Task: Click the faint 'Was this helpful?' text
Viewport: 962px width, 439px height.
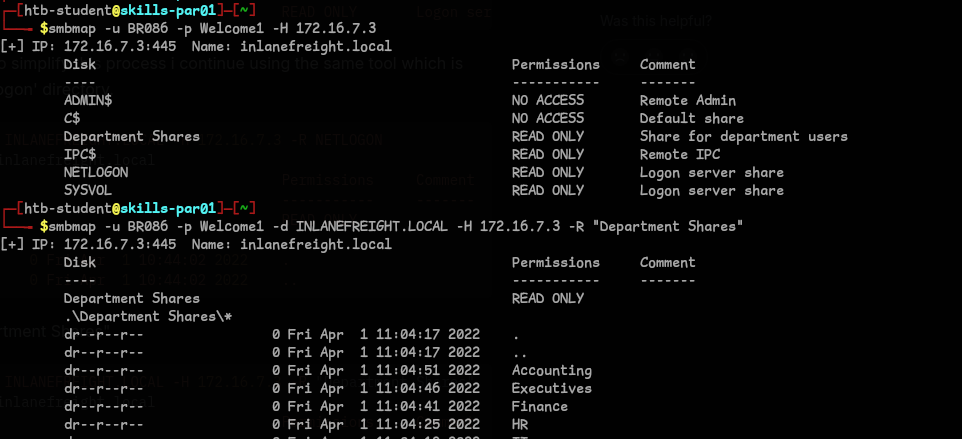Action: coord(656,20)
